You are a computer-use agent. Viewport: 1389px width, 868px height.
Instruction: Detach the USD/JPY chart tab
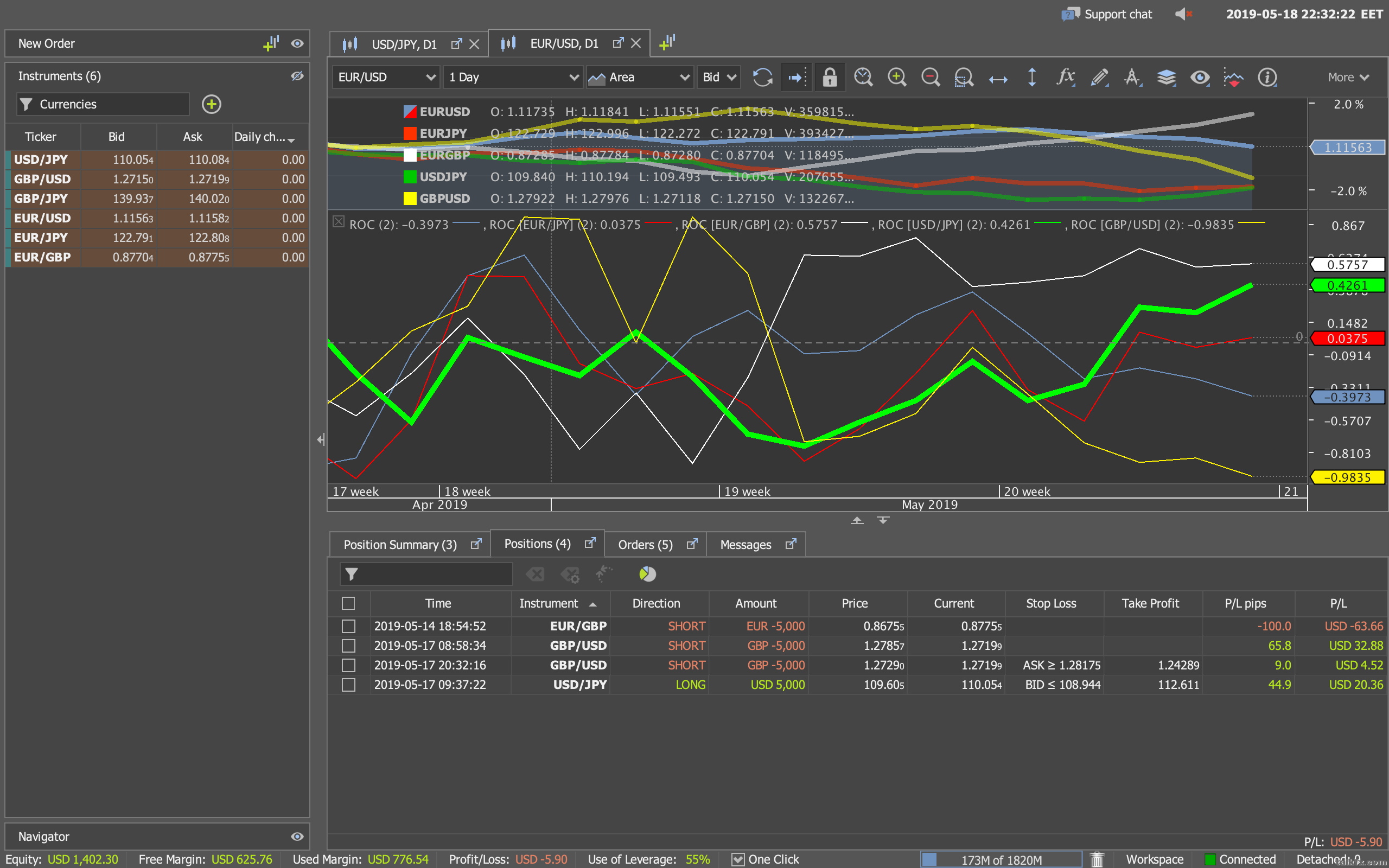[x=456, y=43]
